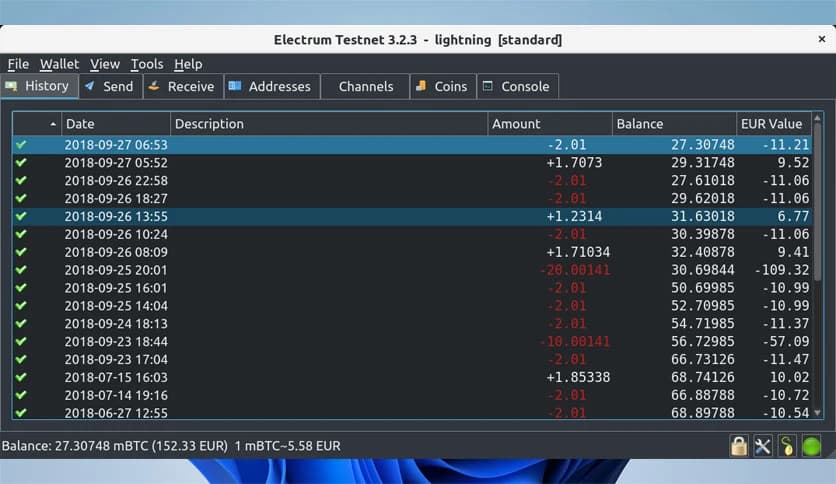Viewport: 836px width, 484px height.
Task: Open the File menu
Action: (x=18, y=64)
